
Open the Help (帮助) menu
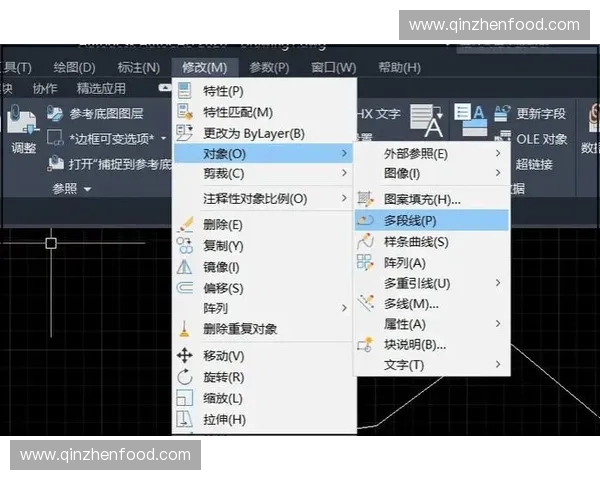tap(399, 67)
